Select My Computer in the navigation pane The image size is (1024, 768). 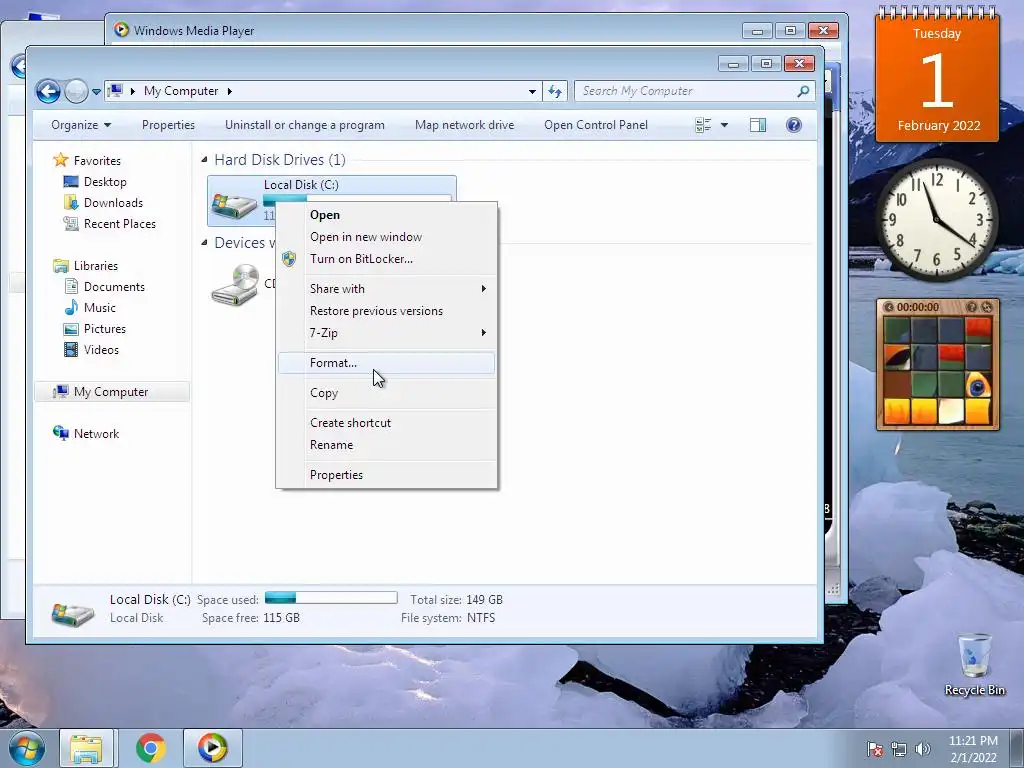(x=111, y=392)
